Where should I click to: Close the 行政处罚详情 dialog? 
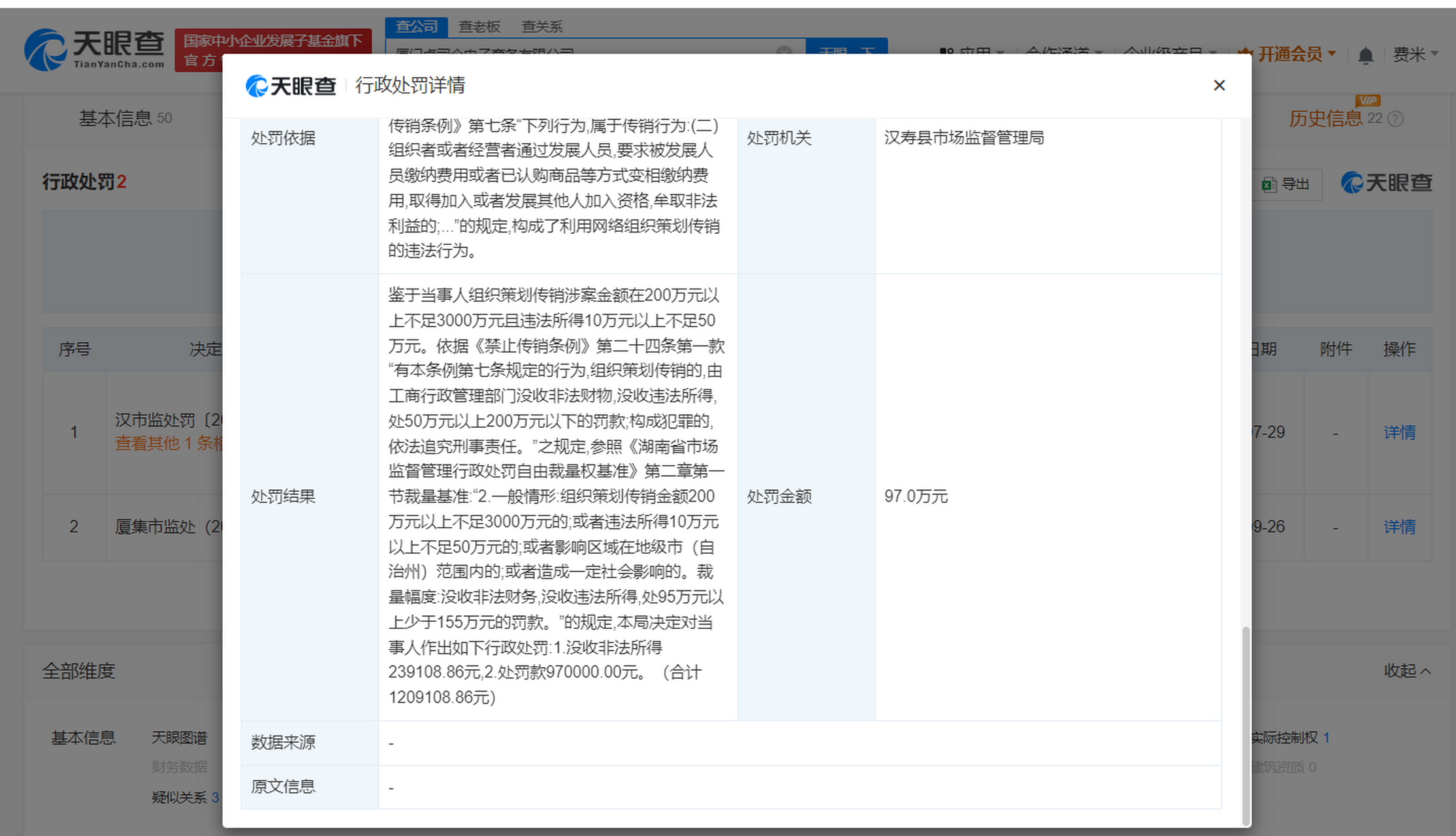[1219, 86]
